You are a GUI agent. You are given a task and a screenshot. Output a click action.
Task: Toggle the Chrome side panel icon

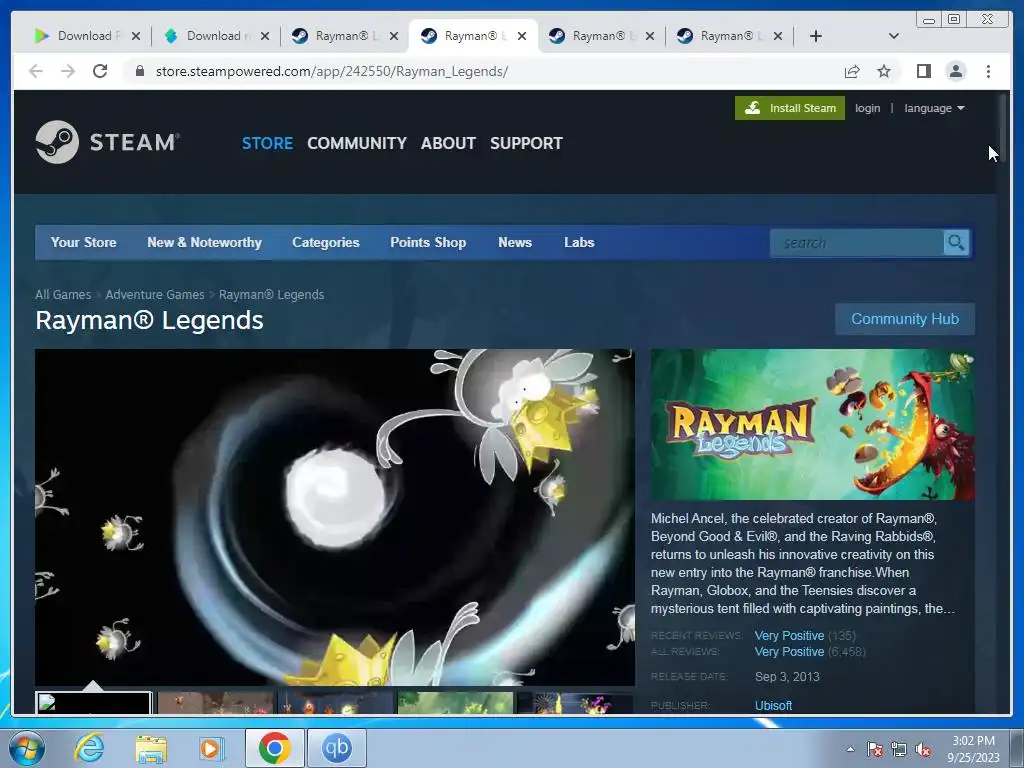click(x=923, y=71)
